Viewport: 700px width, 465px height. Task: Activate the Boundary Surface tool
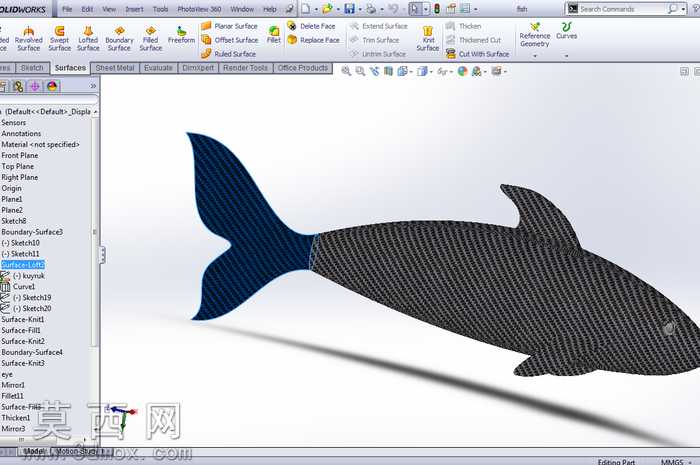119,38
